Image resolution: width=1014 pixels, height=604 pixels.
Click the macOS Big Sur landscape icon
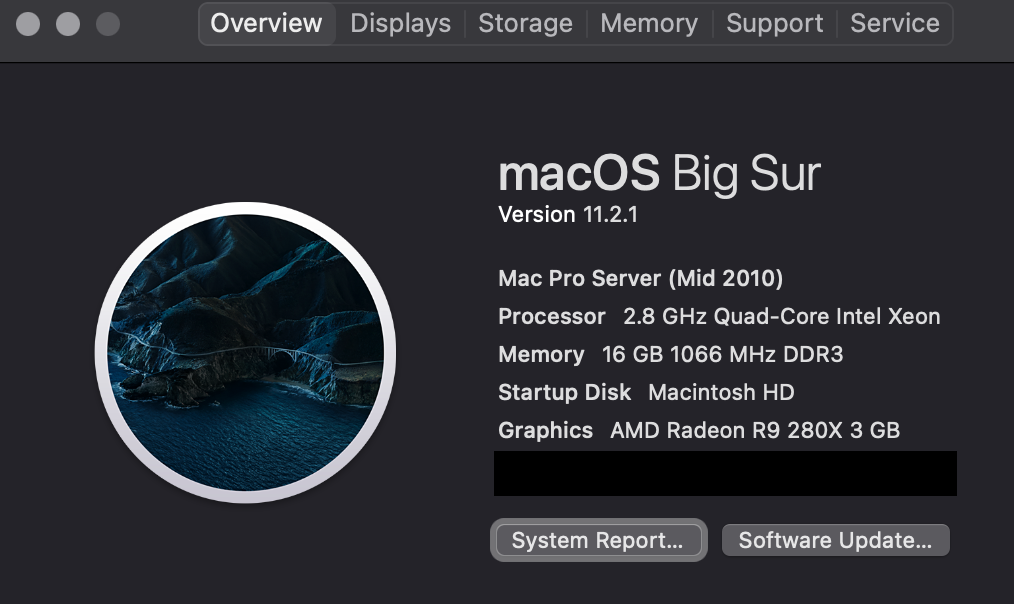(245, 352)
